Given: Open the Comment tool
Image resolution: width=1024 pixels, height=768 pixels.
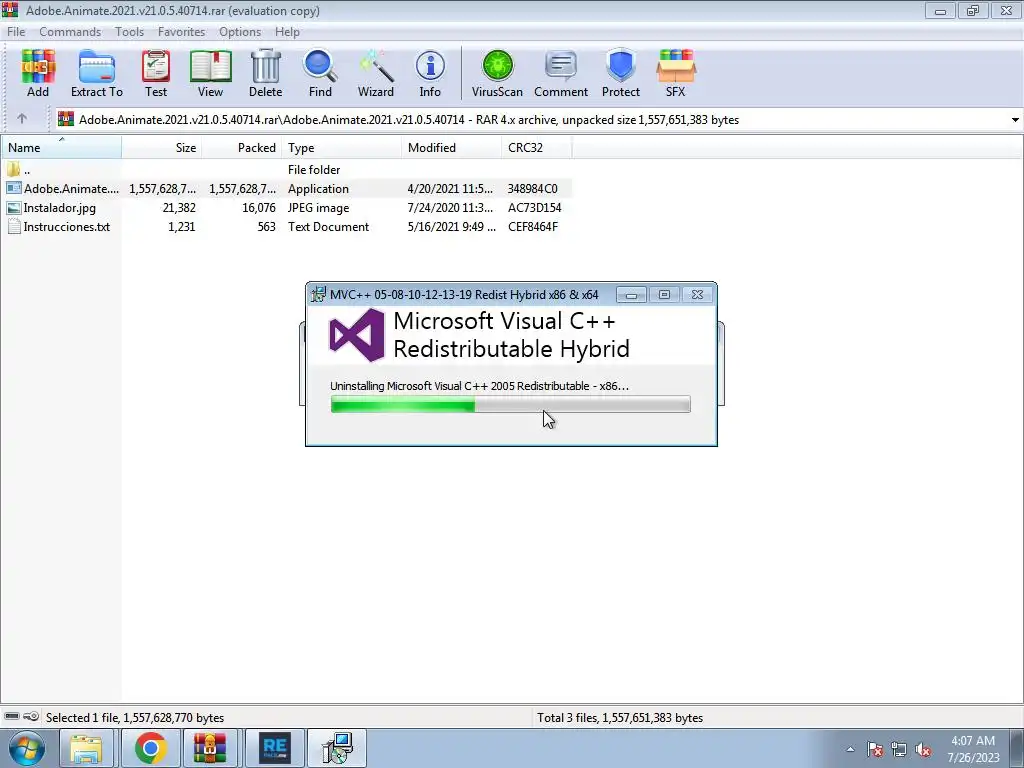Looking at the screenshot, I should [x=561, y=73].
